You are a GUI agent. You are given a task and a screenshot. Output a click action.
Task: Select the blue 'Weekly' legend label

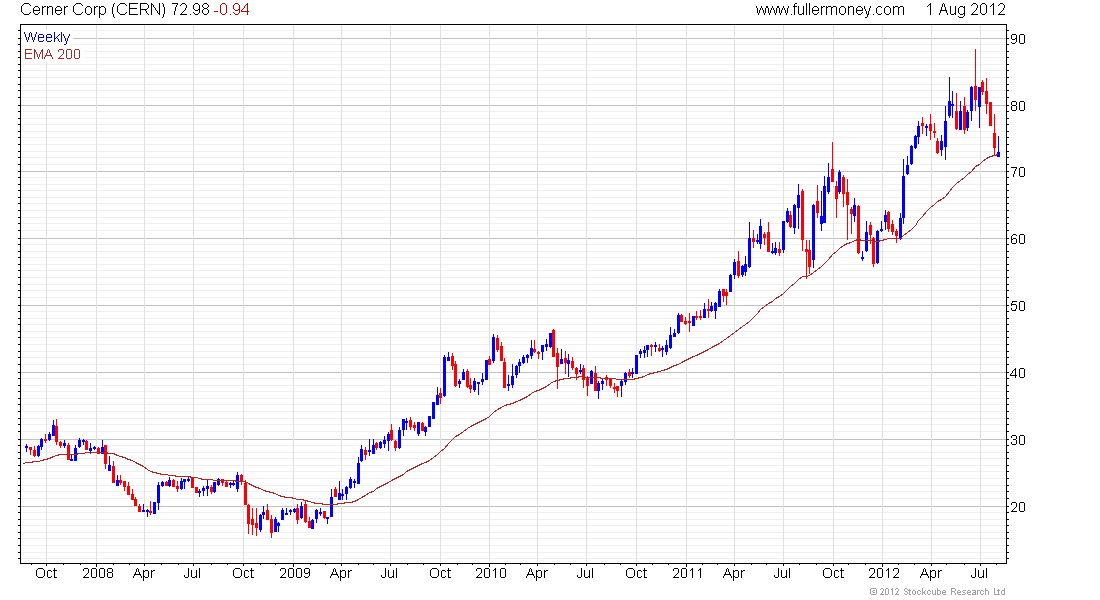(x=47, y=37)
